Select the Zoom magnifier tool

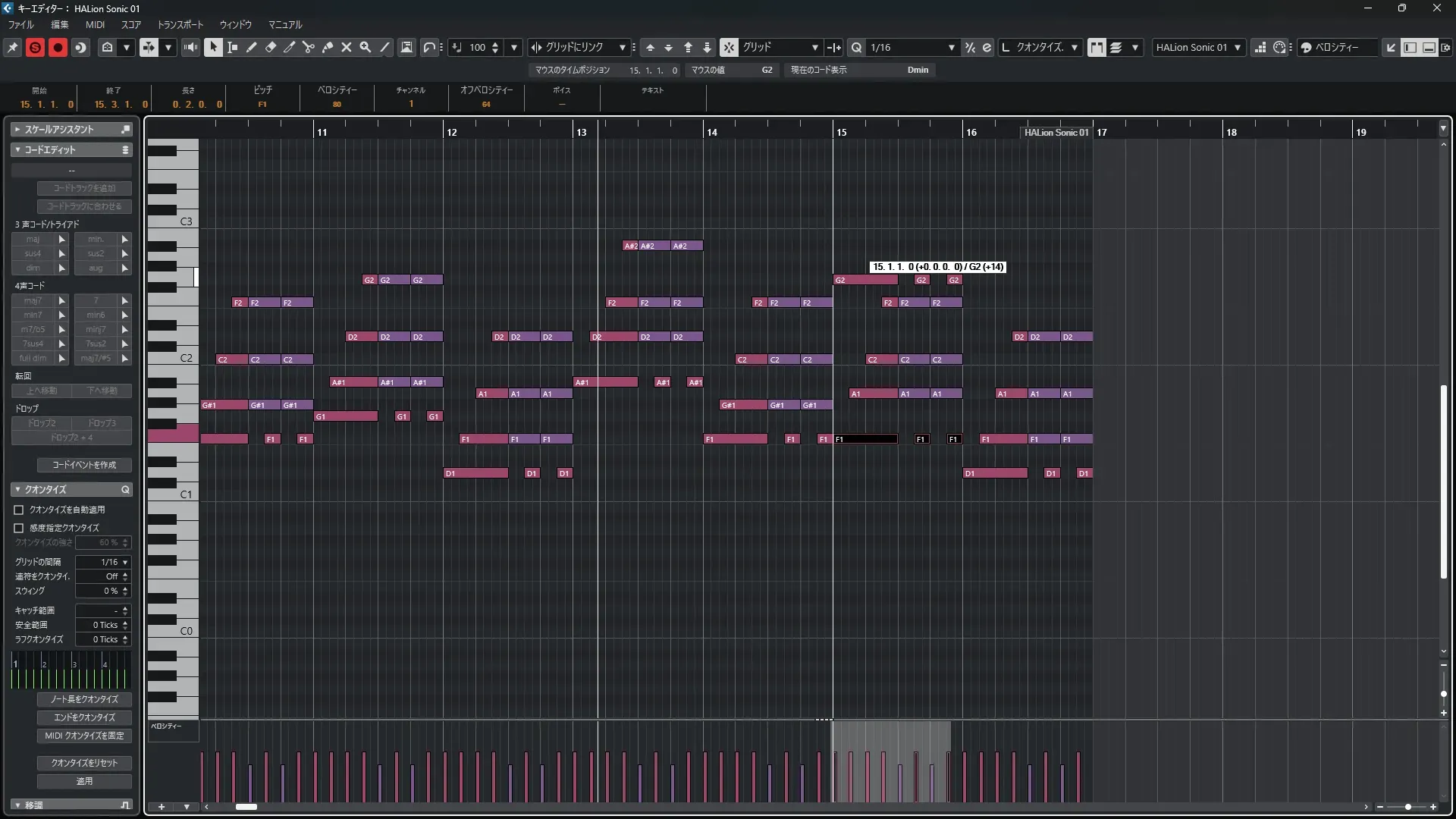tap(366, 47)
